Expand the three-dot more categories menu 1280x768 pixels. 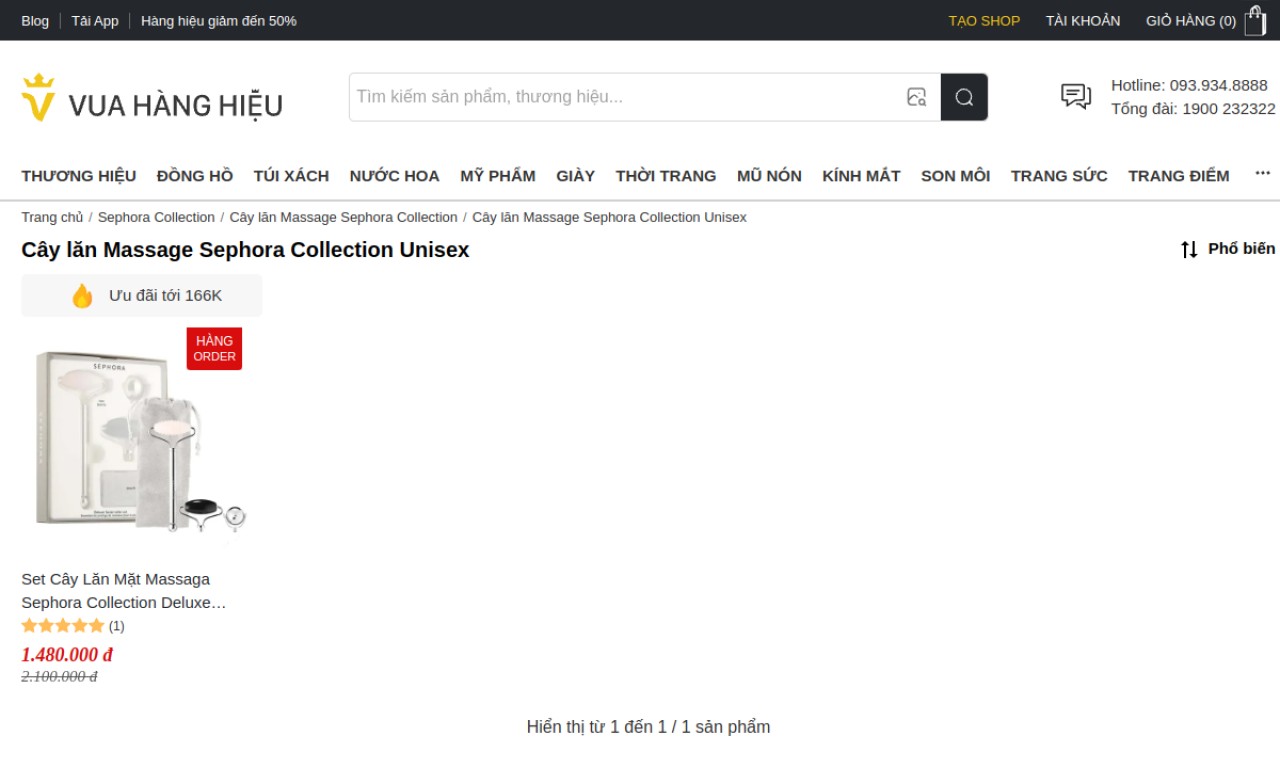(1262, 174)
